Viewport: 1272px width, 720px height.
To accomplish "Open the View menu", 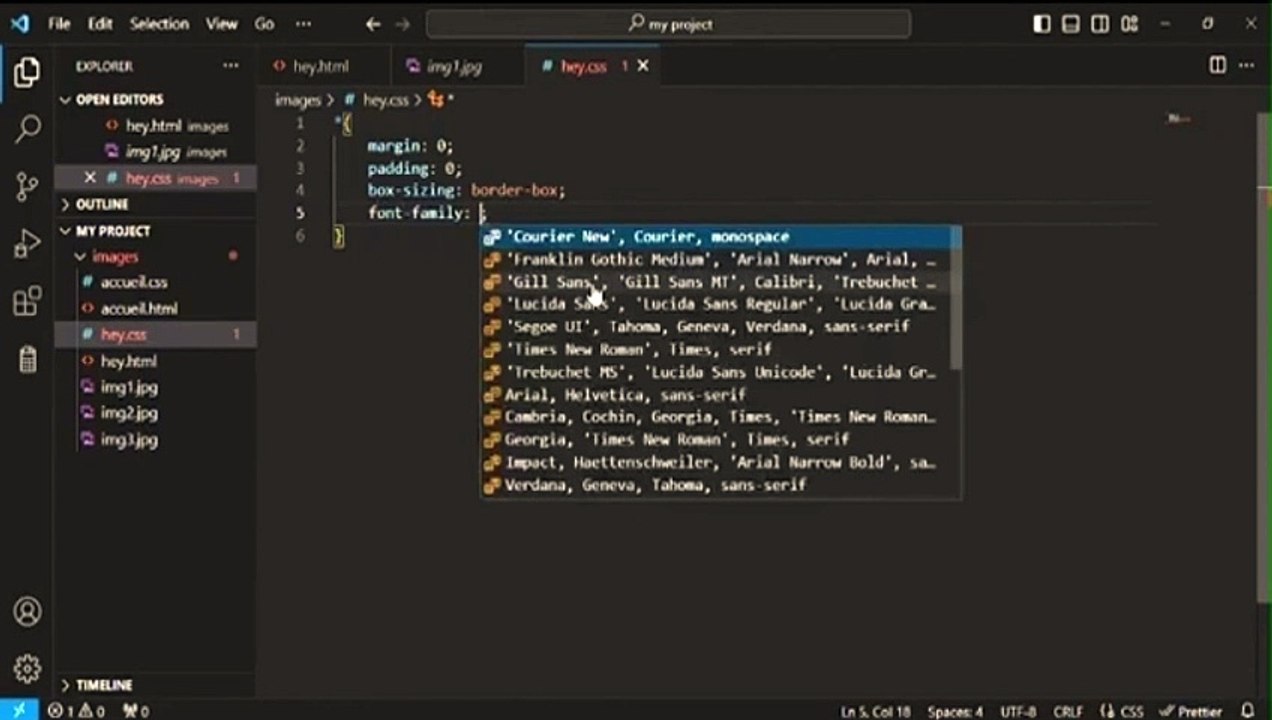I will click(x=222, y=24).
